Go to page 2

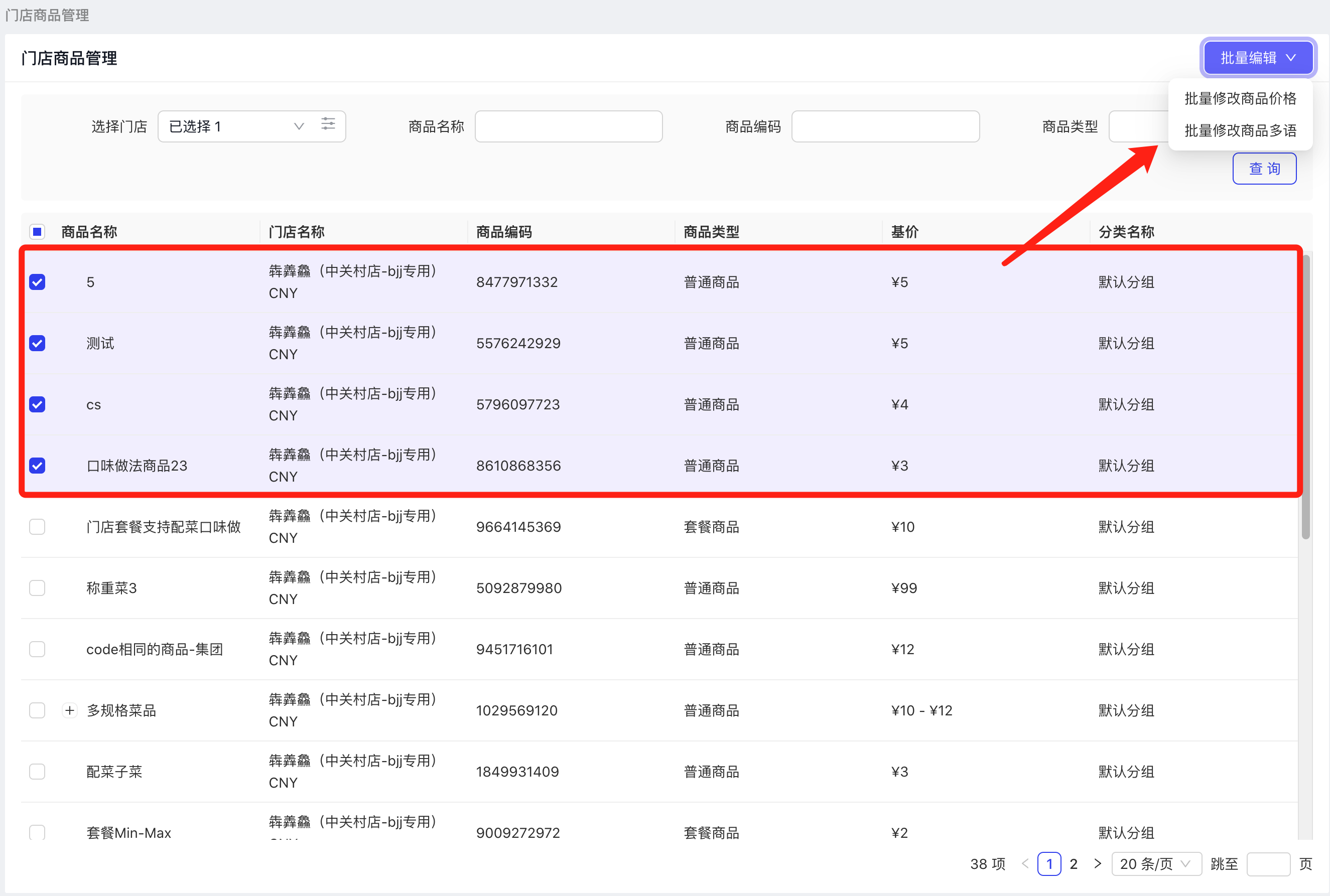1074,863
